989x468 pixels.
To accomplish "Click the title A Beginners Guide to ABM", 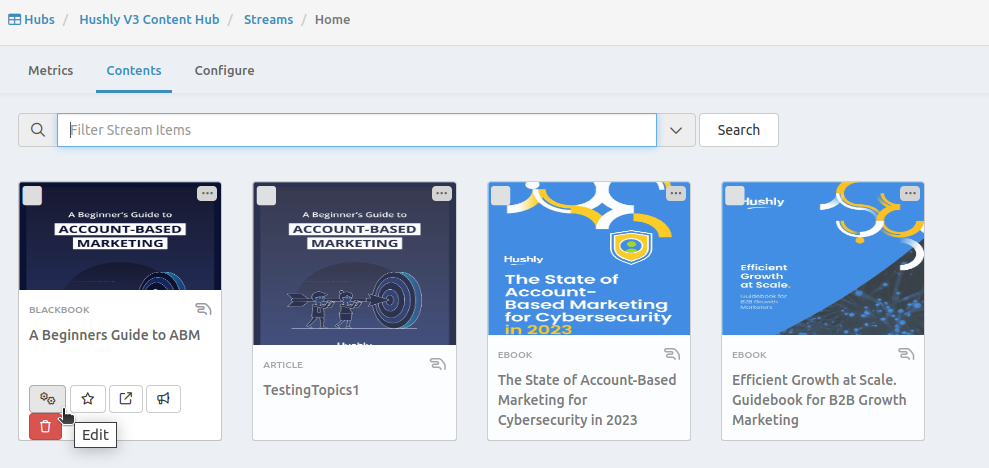I will [x=115, y=335].
